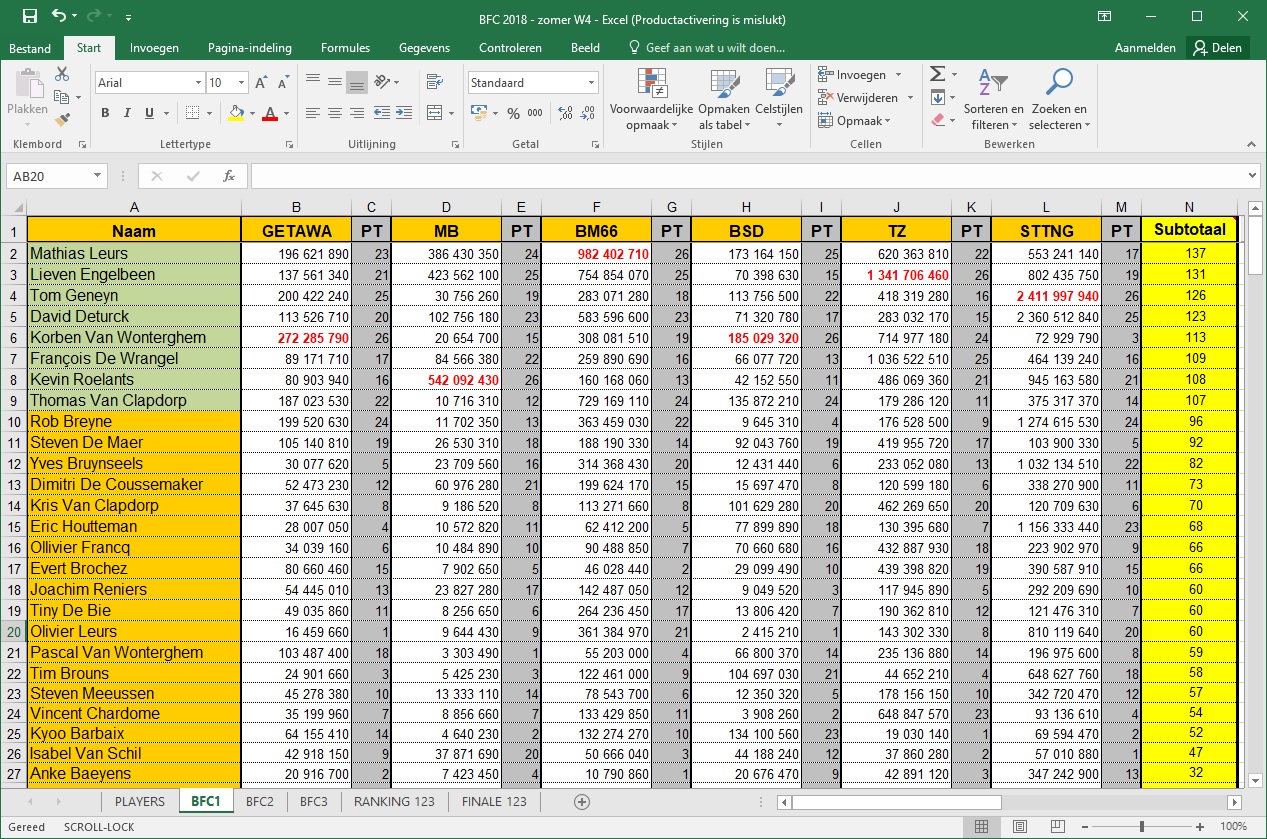The height and width of the screenshot is (839, 1267).
Task: Click the zoom slider in status bar
Action: pos(1142,827)
